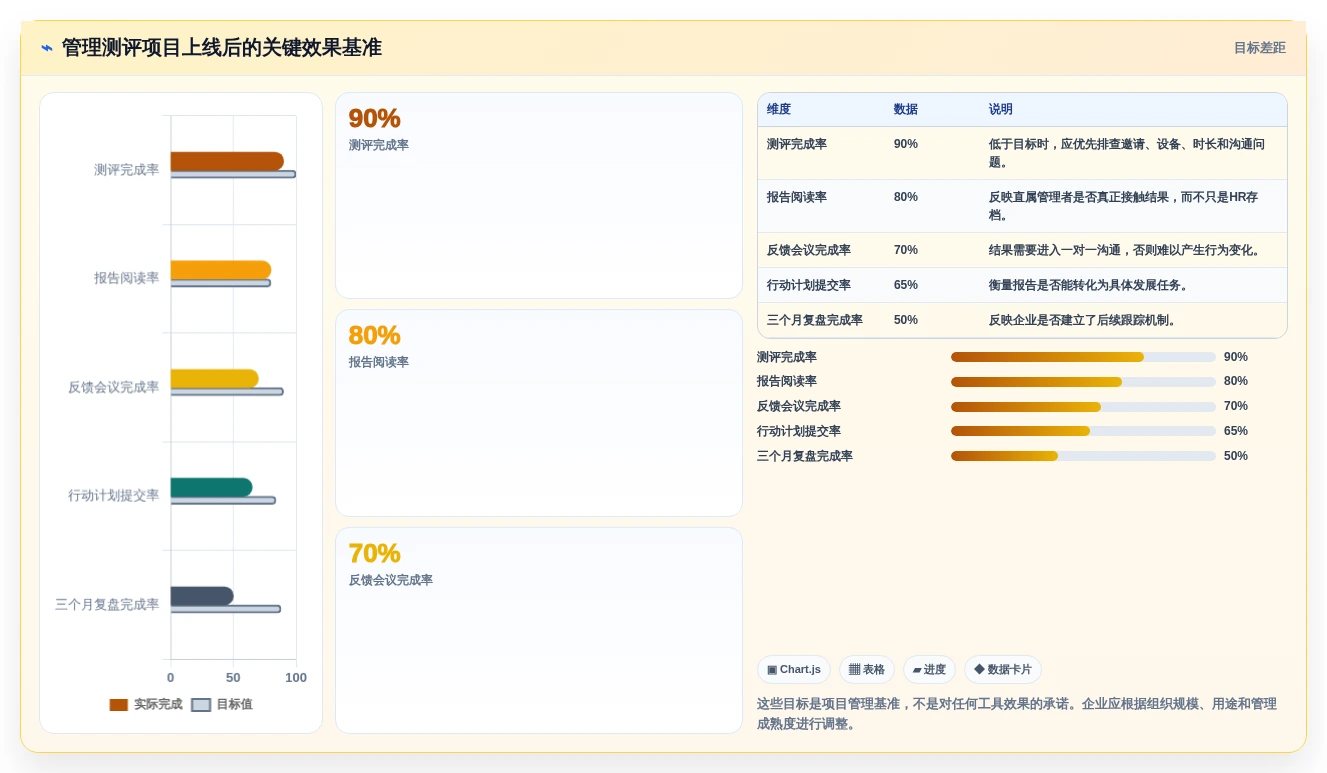Viewport: 1327px width, 773px height.
Task: Click the 三个月复盘完成率 progress bar
Action: pyautogui.click(x=1083, y=456)
